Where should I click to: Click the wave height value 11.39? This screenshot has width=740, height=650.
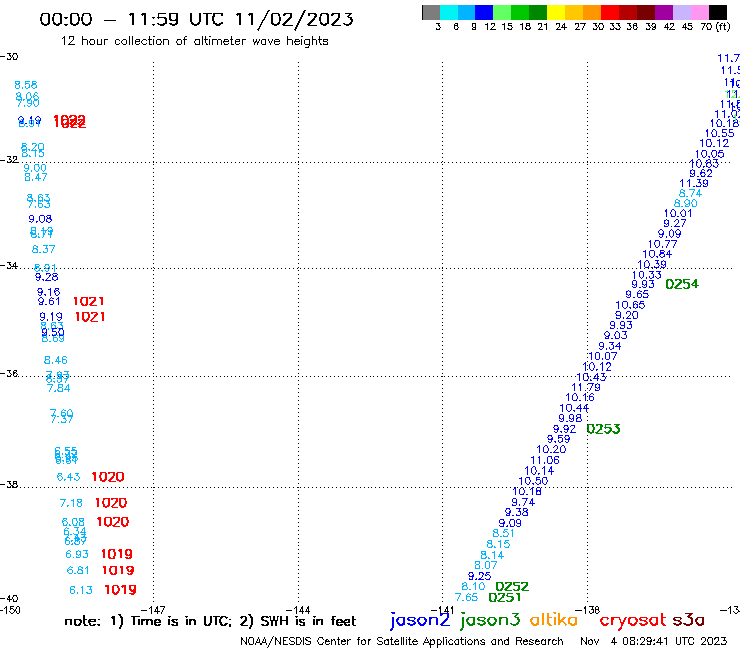point(694,184)
